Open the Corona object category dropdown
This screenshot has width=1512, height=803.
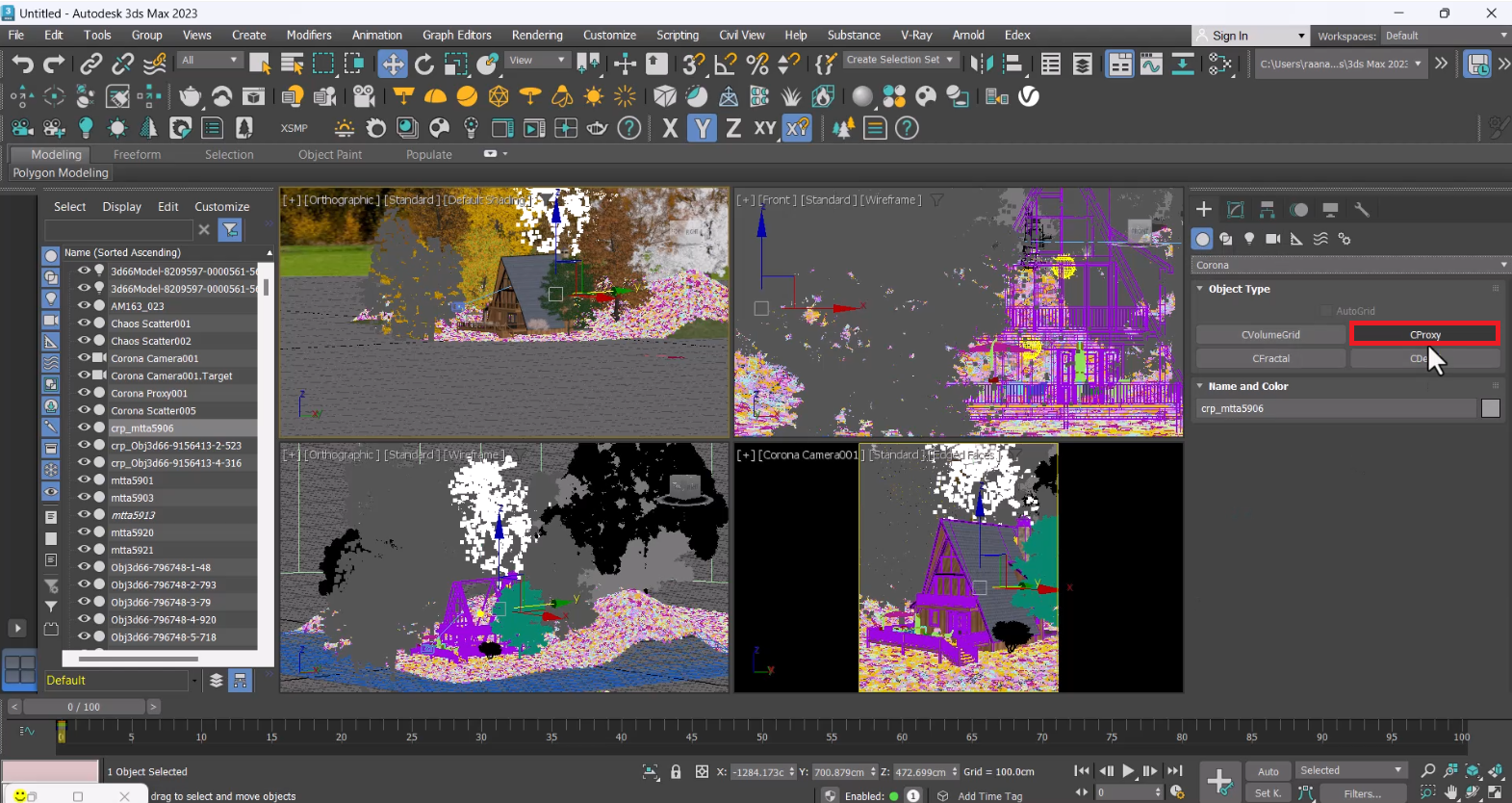pos(1349,265)
